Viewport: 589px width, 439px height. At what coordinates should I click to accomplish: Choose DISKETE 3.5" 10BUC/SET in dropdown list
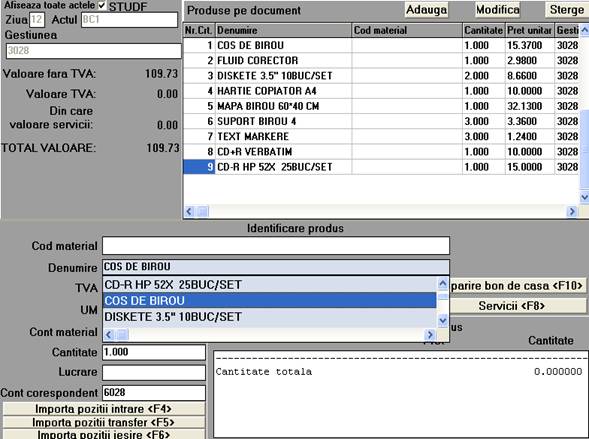click(x=269, y=317)
